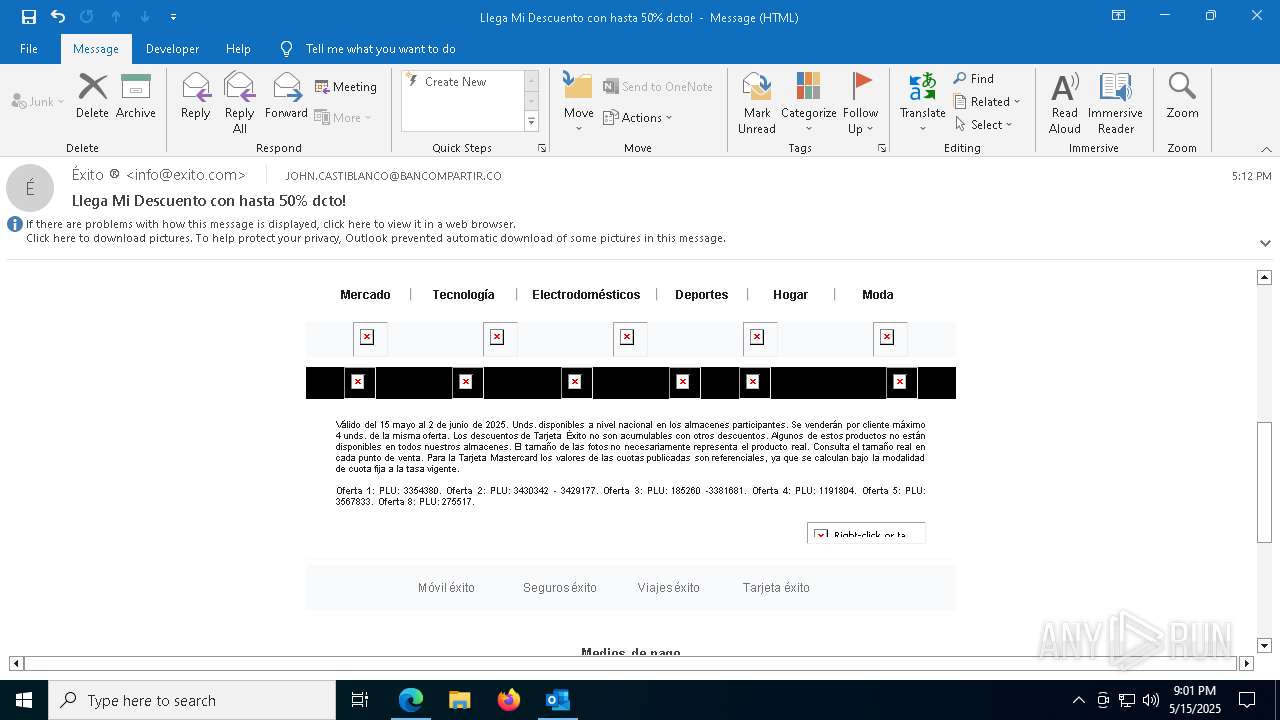
Task: Mark the message as Unread
Action: (x=757, y=103)
